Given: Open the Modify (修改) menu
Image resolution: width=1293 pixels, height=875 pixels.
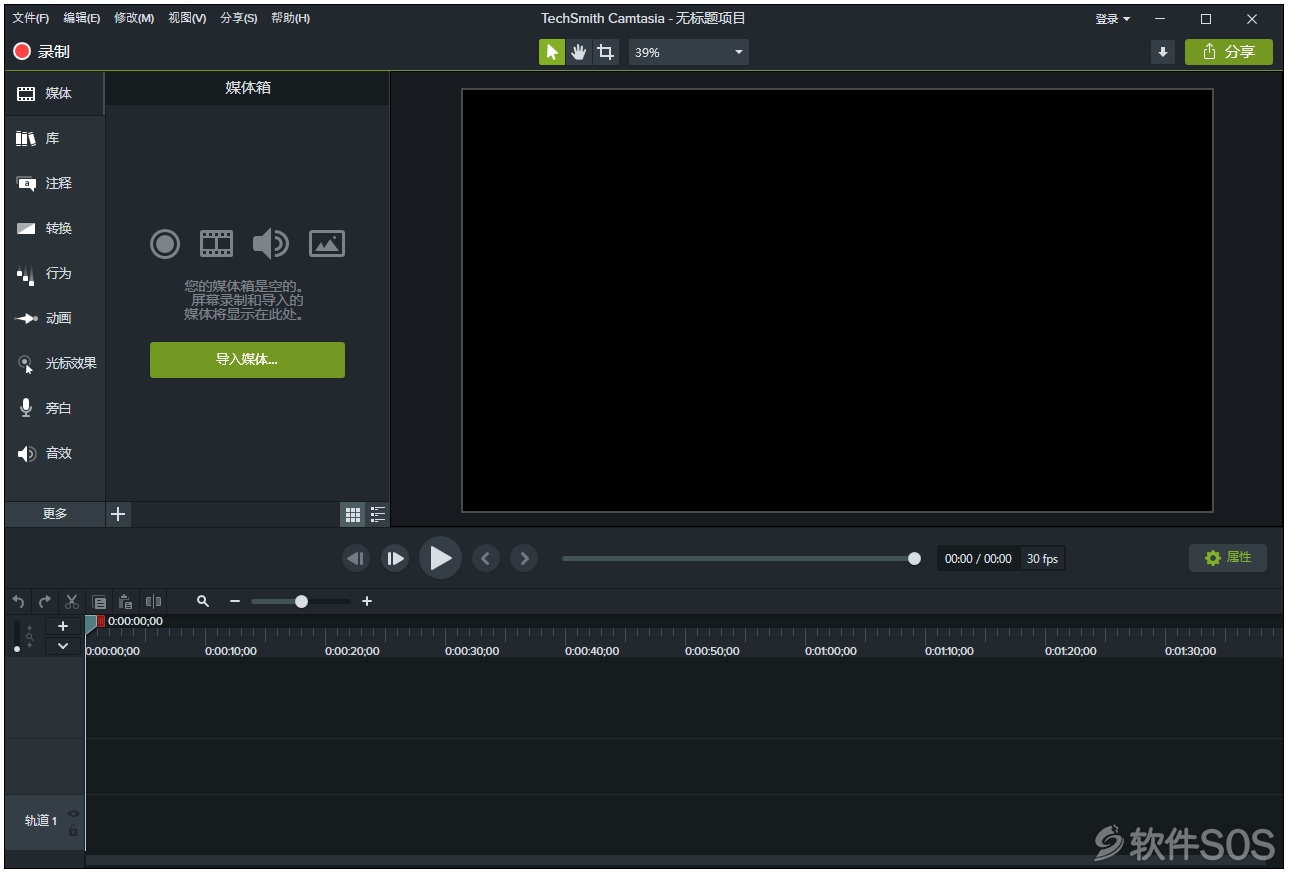Looking at the screenshot, I should (x=134, y=18).
